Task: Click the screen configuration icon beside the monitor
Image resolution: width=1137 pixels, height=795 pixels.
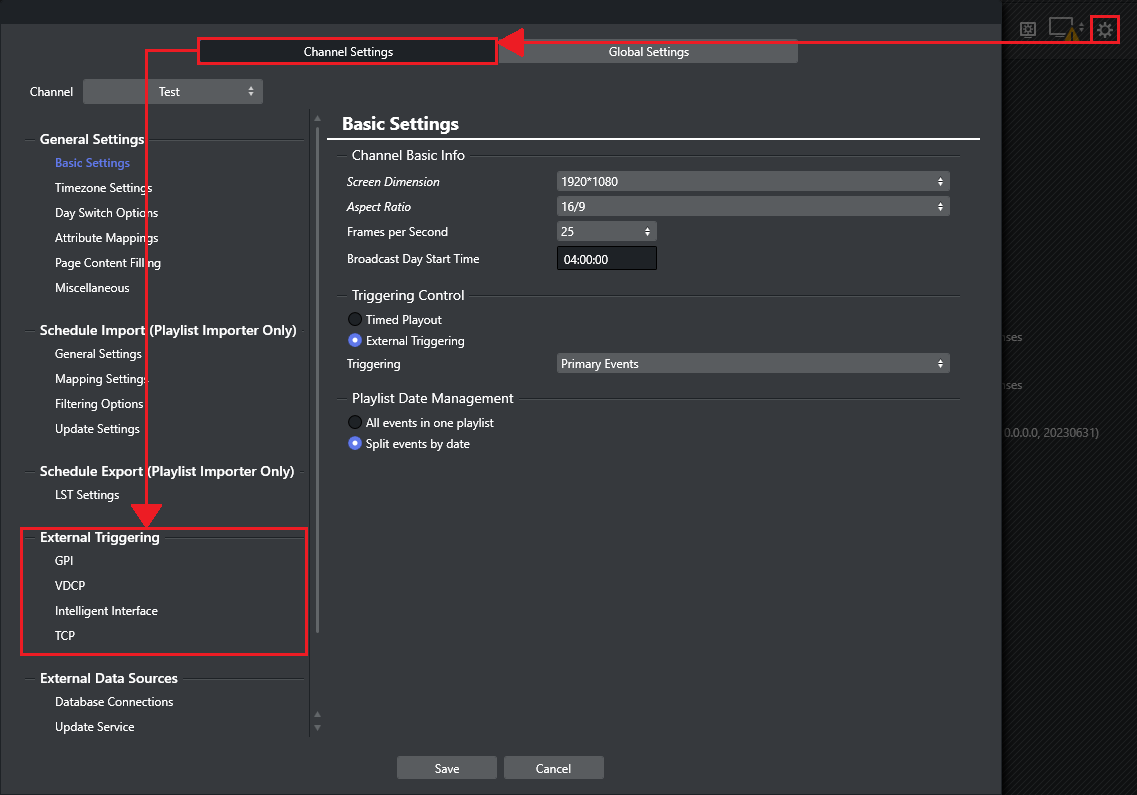Action: point(1027,30)
